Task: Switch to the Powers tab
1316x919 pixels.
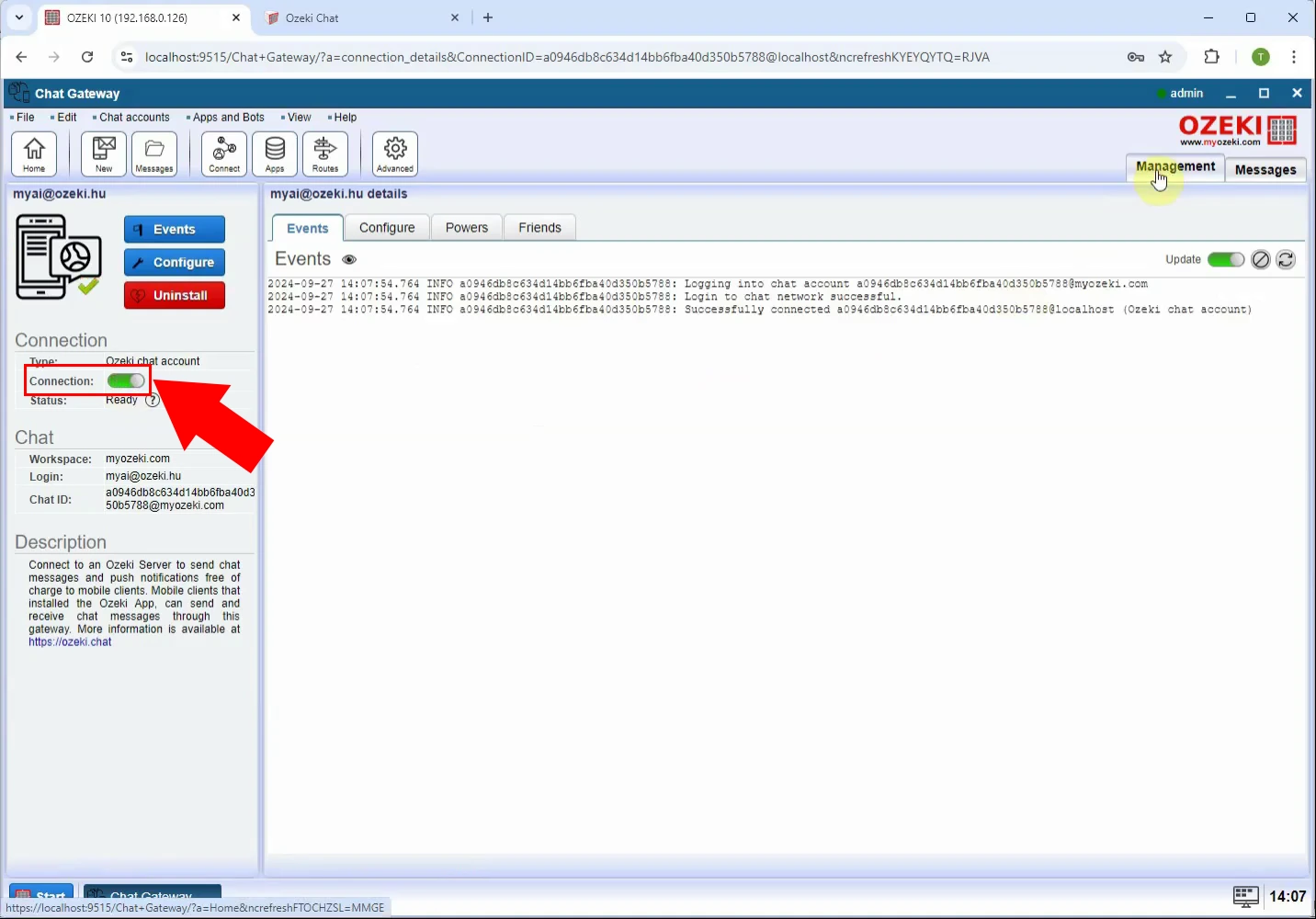Action: click(x=467, y=228)
